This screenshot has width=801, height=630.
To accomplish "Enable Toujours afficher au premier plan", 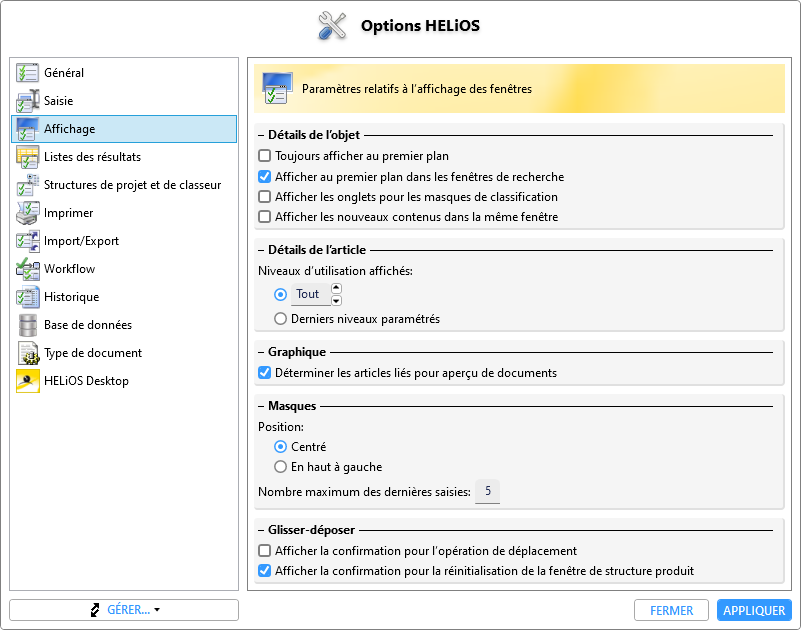I will click(x=265, y=156).
